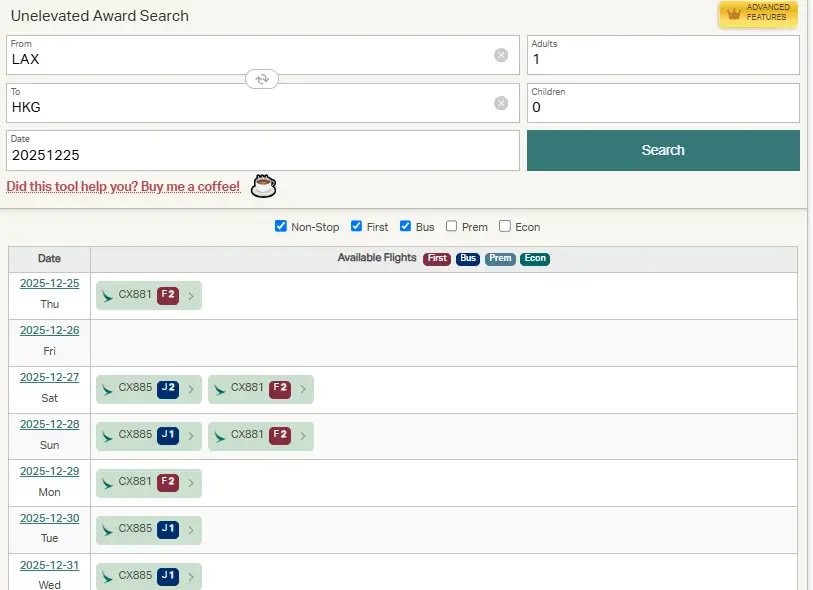The image size is (813, 590).
Task: Open the Buy me a coffee link
Action: [123, 187]
